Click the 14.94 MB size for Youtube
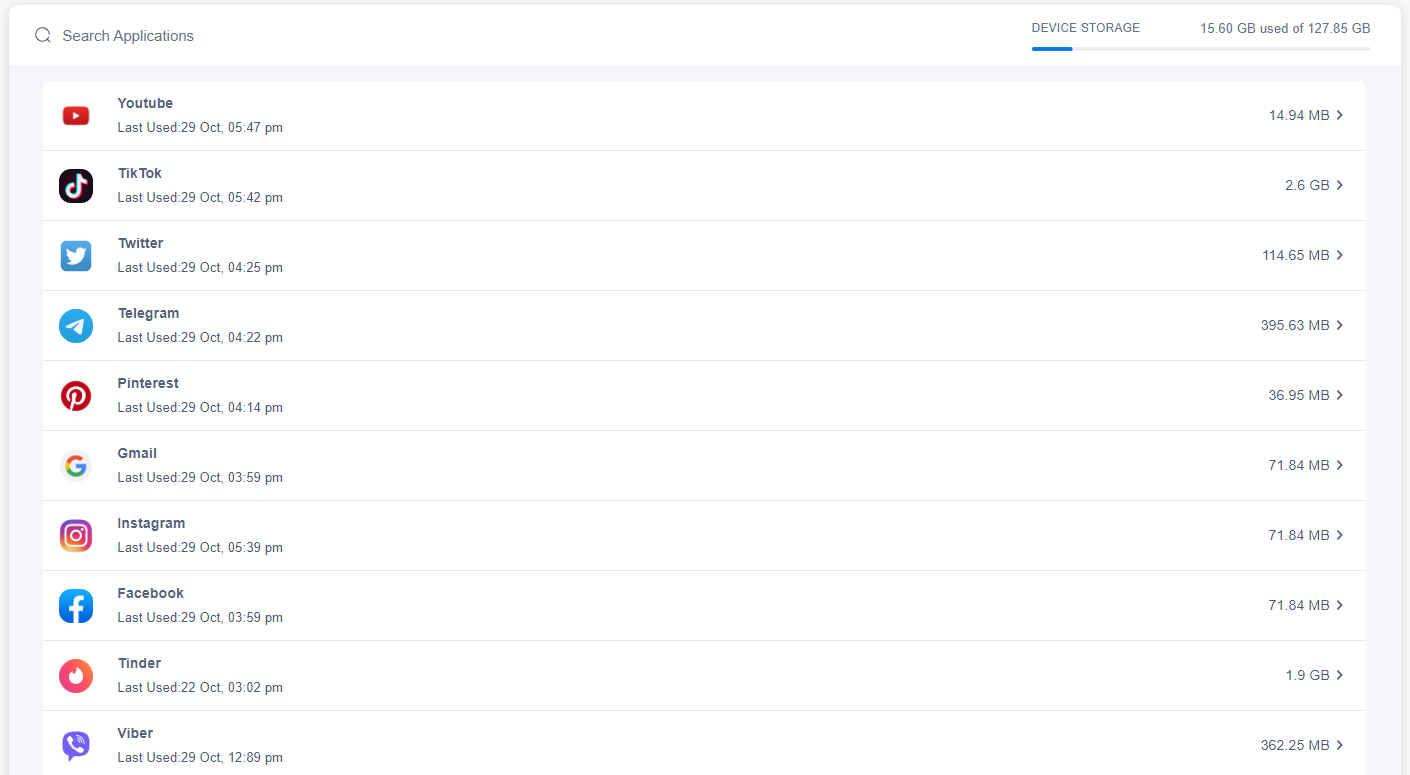This screenshot has height=775, width=1410. click(1297, 115)
